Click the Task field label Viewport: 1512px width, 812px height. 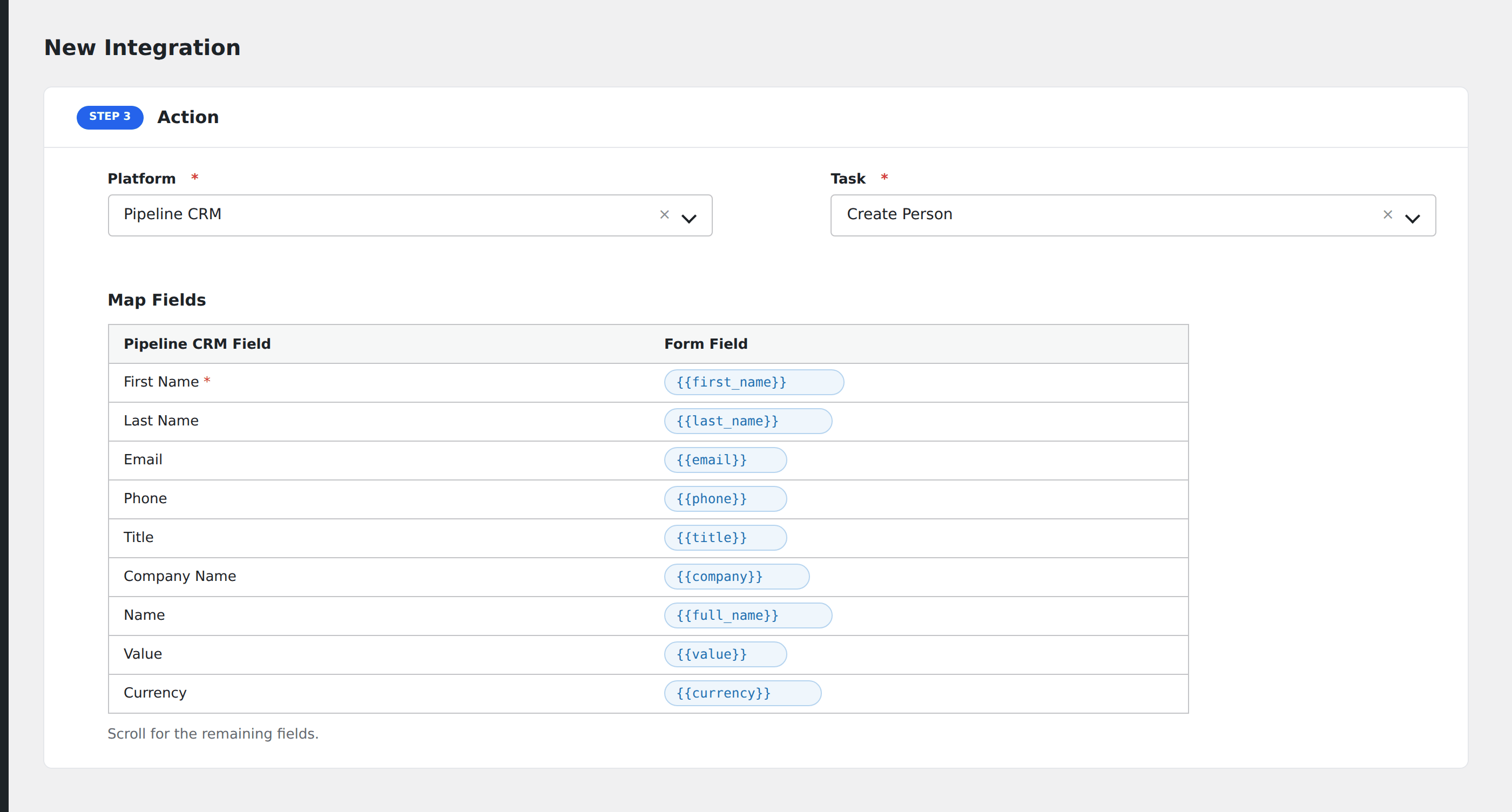click(848, 178)
